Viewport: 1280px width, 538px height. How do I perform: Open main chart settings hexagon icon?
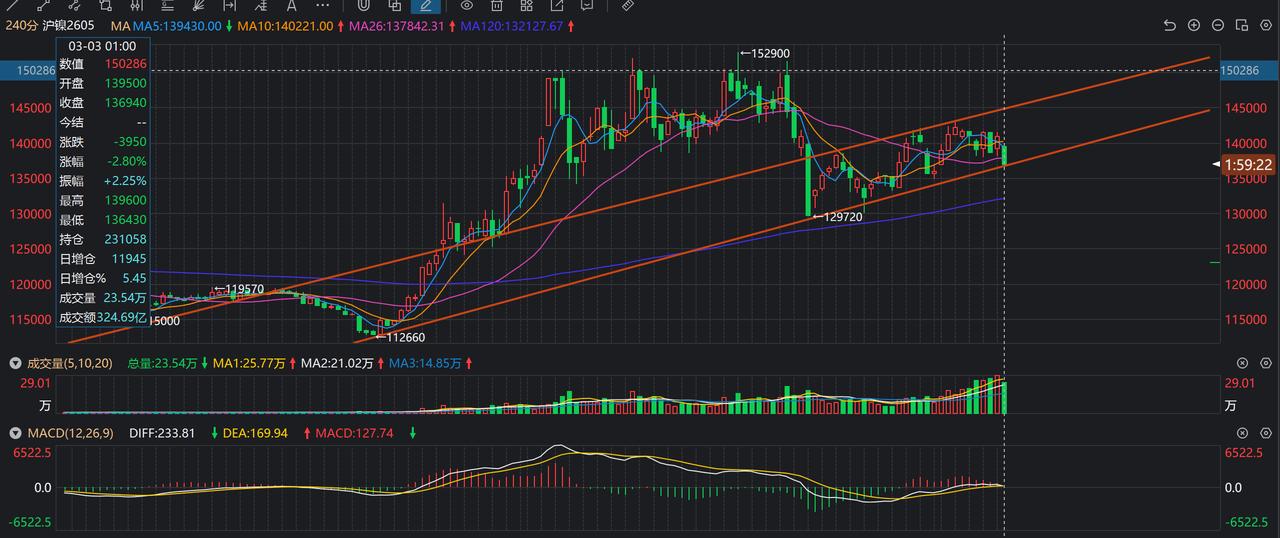1266,25
